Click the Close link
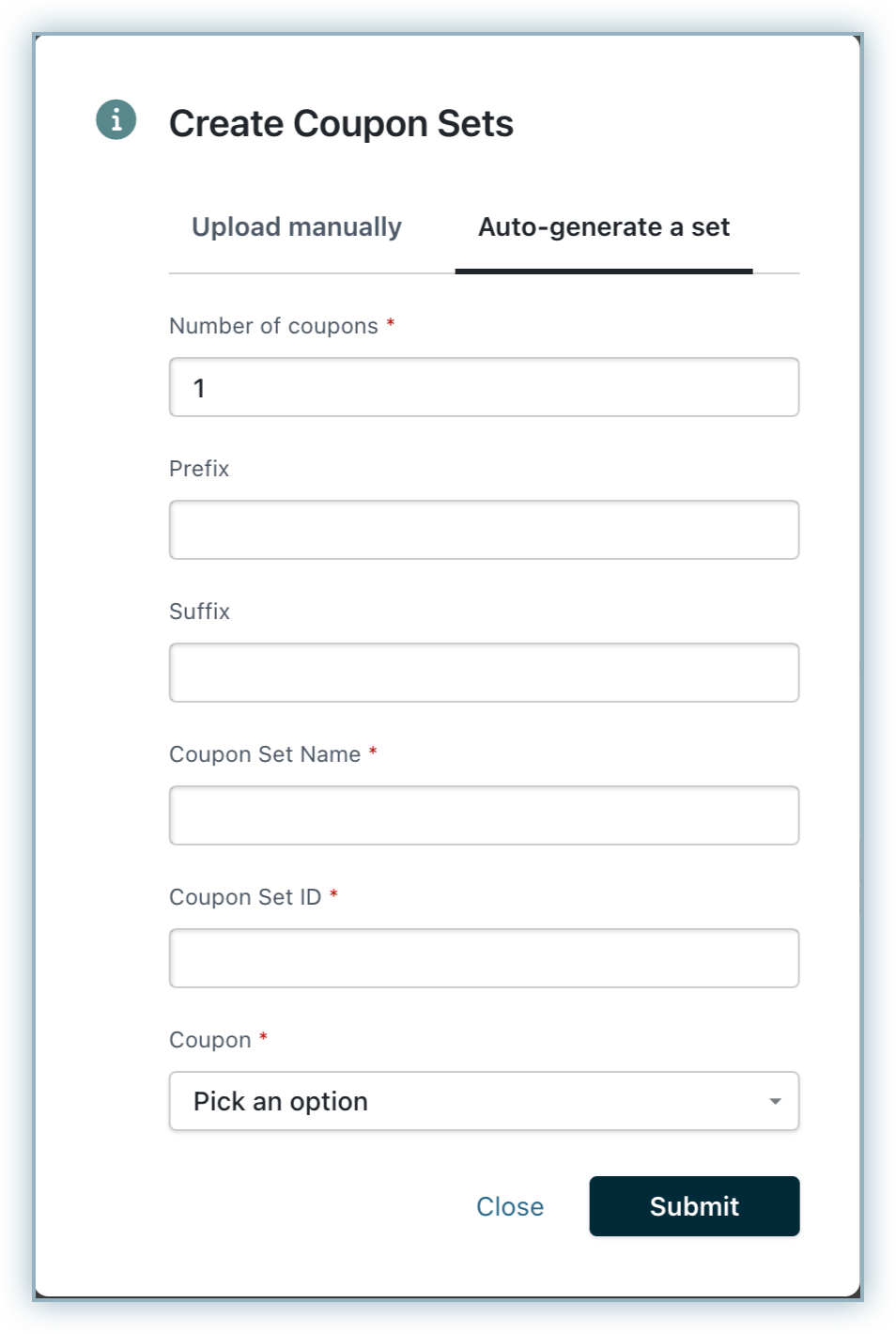 click(x=510, y=1206)
